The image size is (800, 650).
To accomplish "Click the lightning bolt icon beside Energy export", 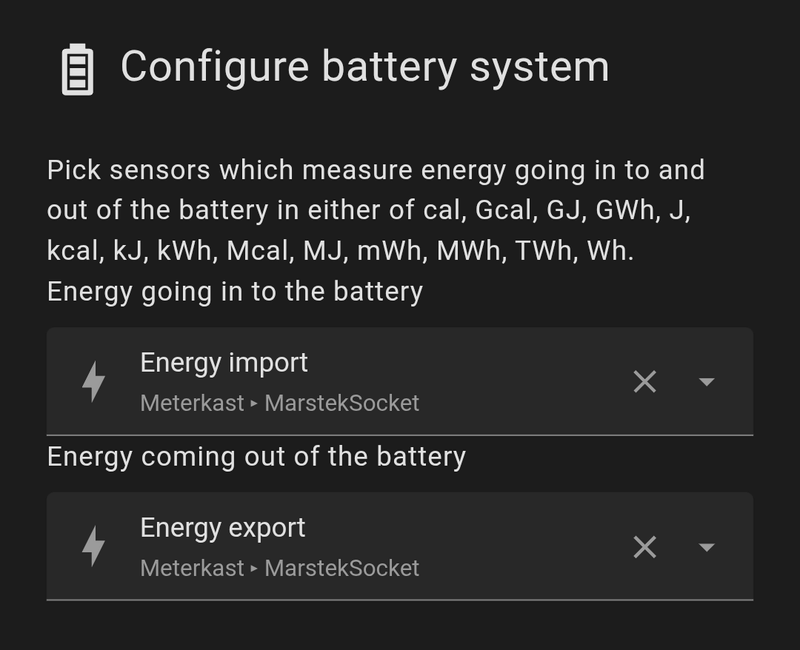I will (93, 546).
